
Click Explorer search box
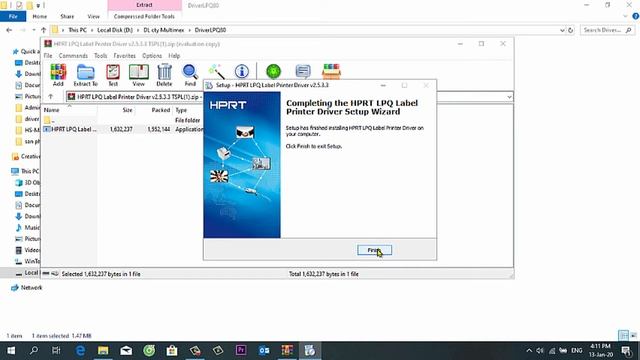coord(607,30)
